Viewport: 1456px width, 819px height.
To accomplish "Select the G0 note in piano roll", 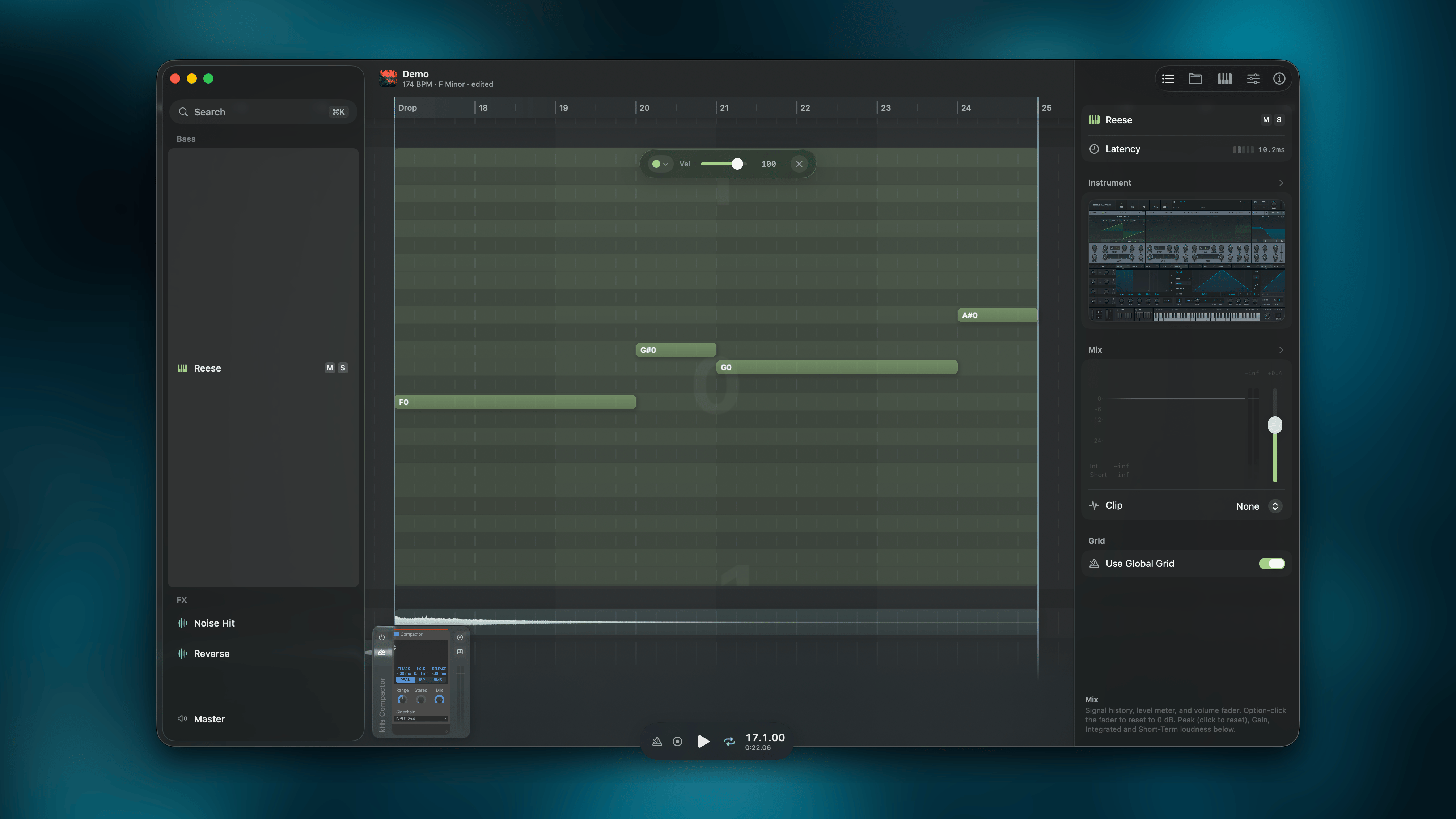I will 837,368.
